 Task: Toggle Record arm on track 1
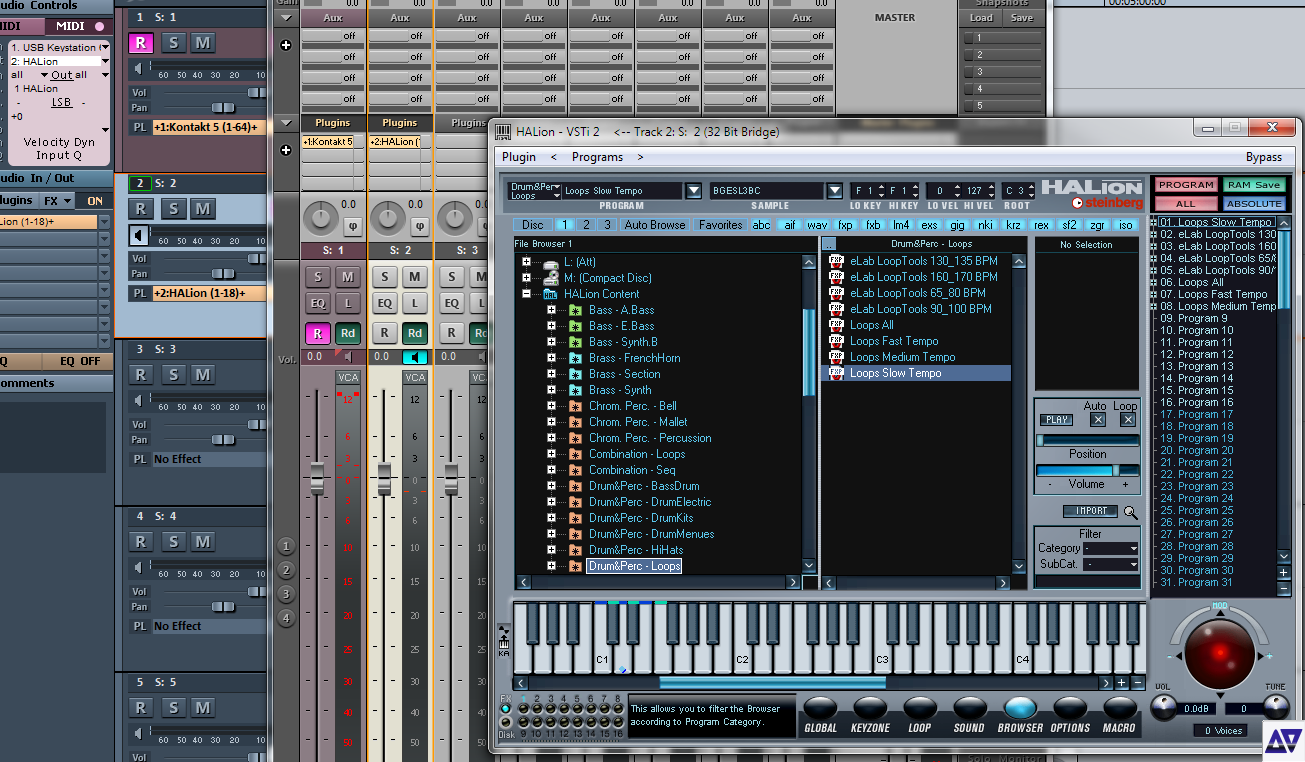140,42
